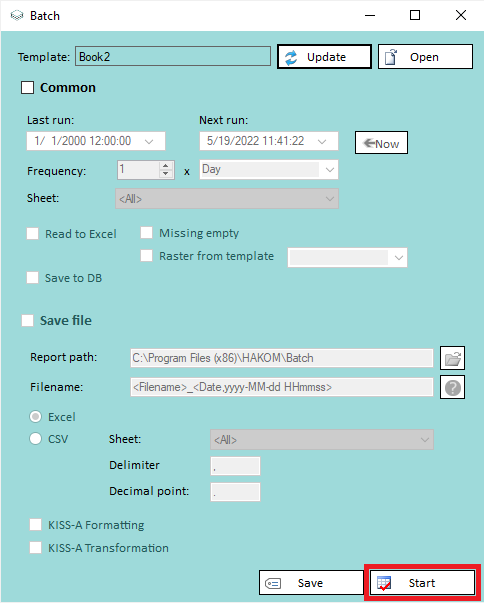Screen dimensions: 484x603
Task: Click the Batch app icon in title bar
Action: coord(17,16)
